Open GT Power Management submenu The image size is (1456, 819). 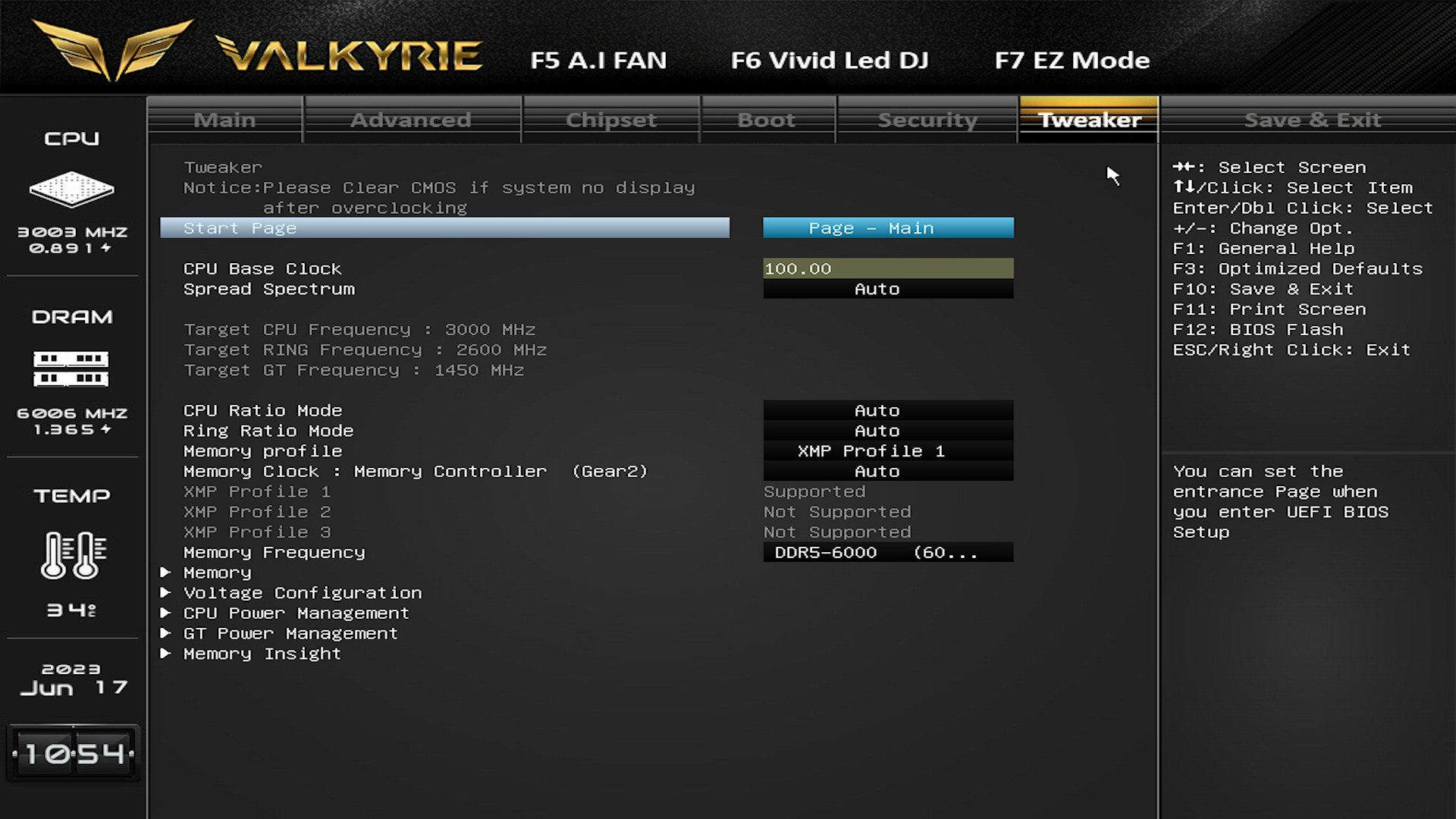(290, 634)
